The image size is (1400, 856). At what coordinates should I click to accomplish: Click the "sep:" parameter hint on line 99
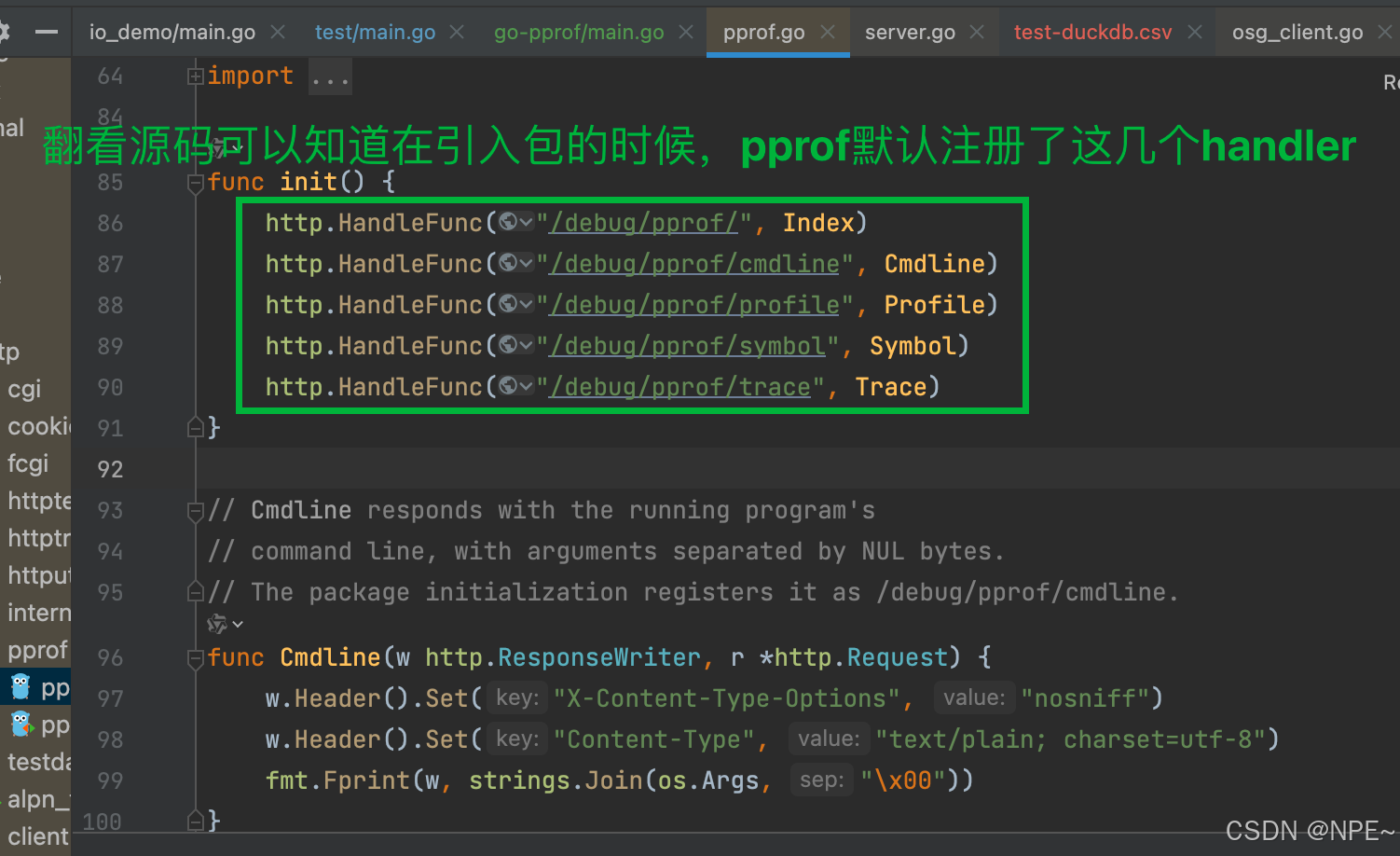(x=821, y=780)
